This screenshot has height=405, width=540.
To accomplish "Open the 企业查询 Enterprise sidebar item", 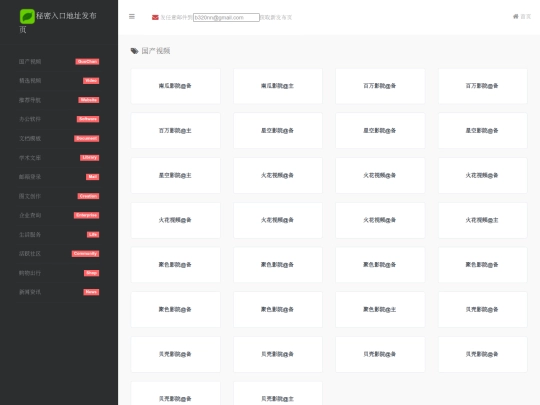I will [59, 215].
